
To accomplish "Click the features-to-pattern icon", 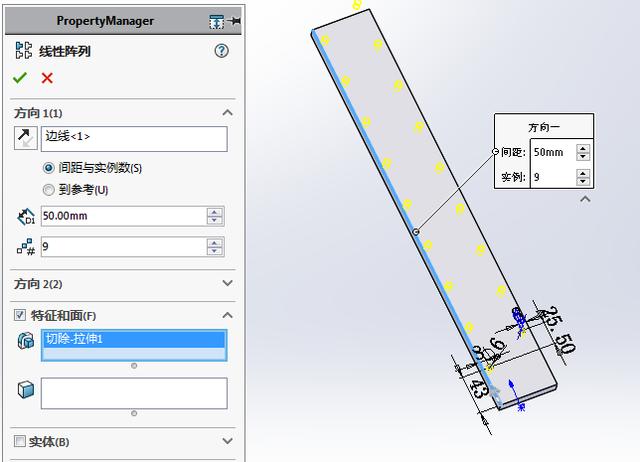I will click(26, 340).
